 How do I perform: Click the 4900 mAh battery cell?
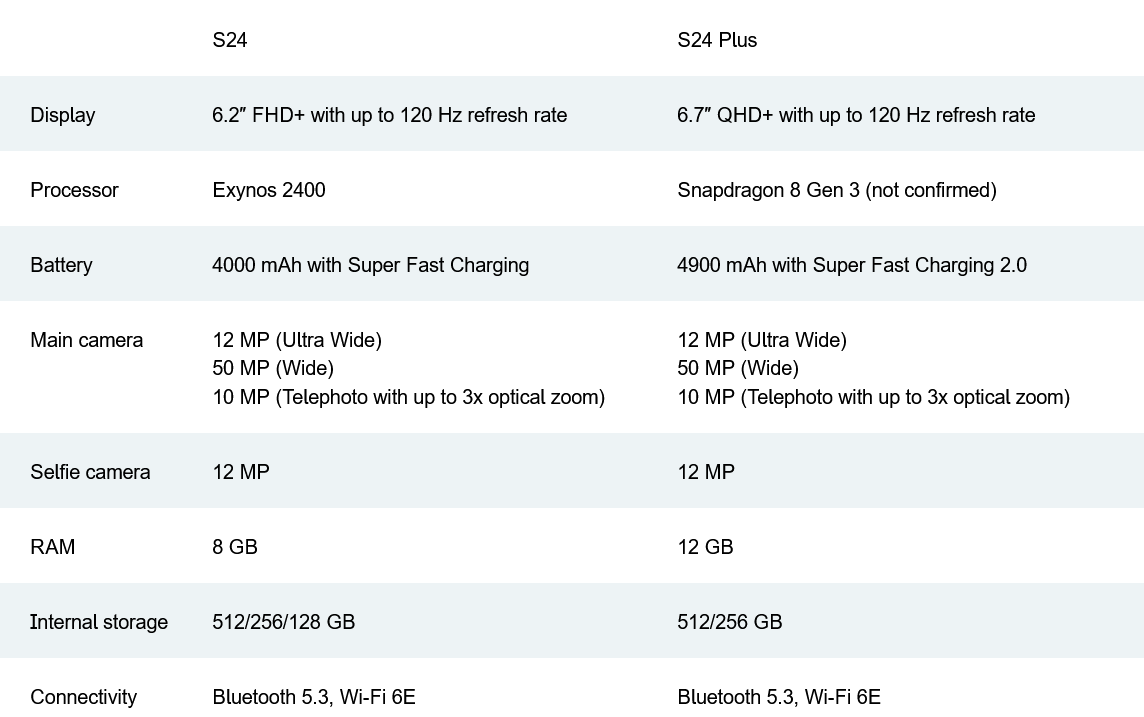[x=851, y=265]
